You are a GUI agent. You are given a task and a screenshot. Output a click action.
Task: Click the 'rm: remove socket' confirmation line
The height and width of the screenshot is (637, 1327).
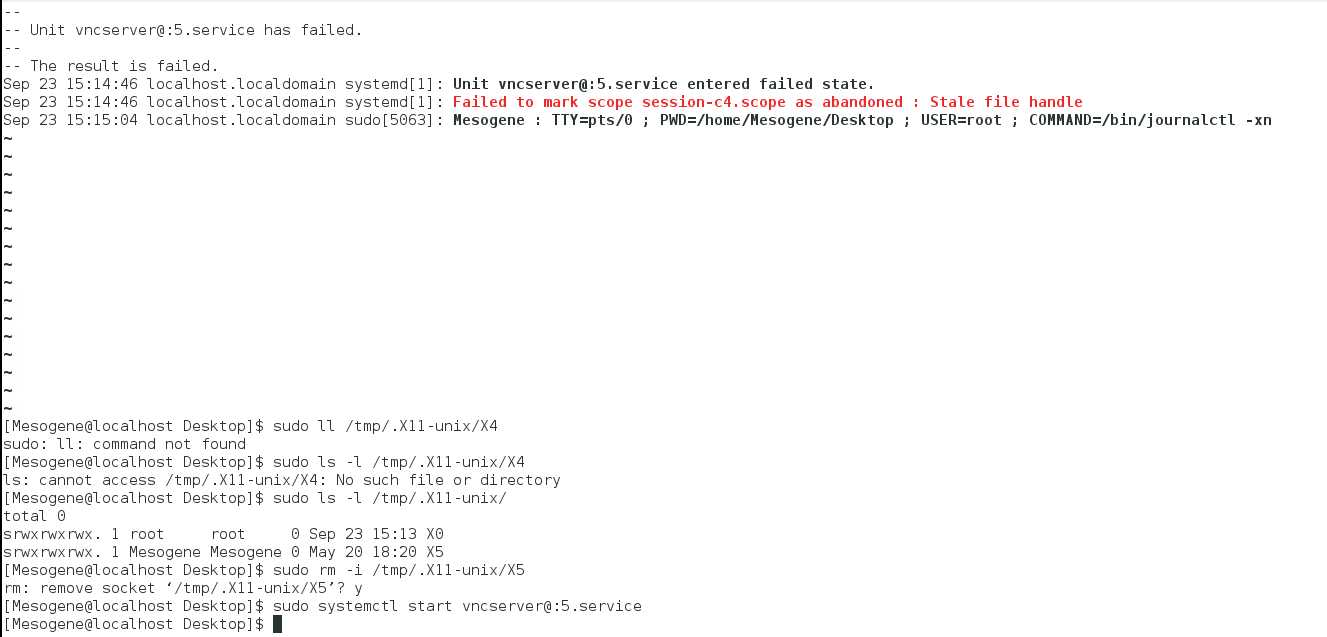coord(183,588)
